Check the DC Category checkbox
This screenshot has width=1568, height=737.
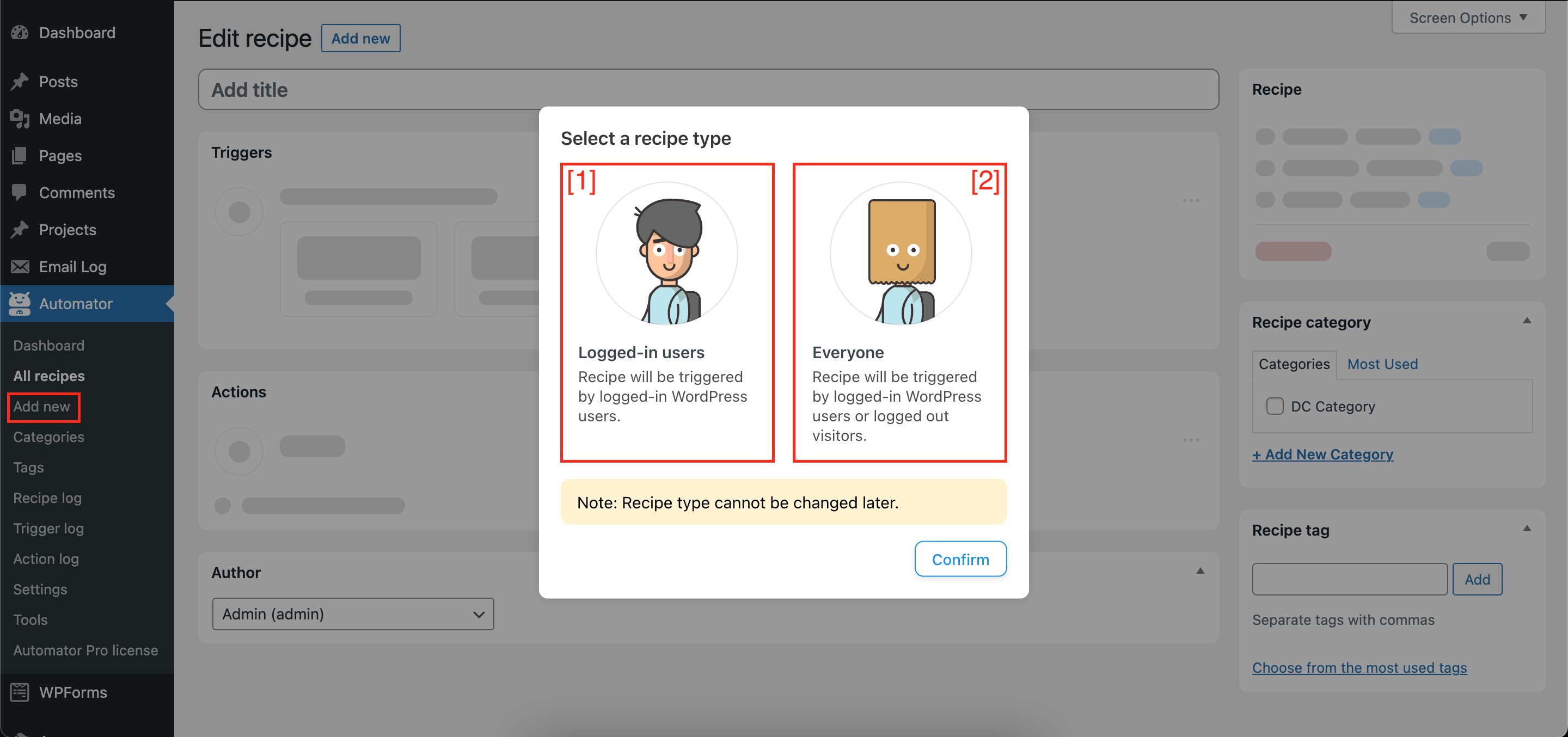point(1275,407)
